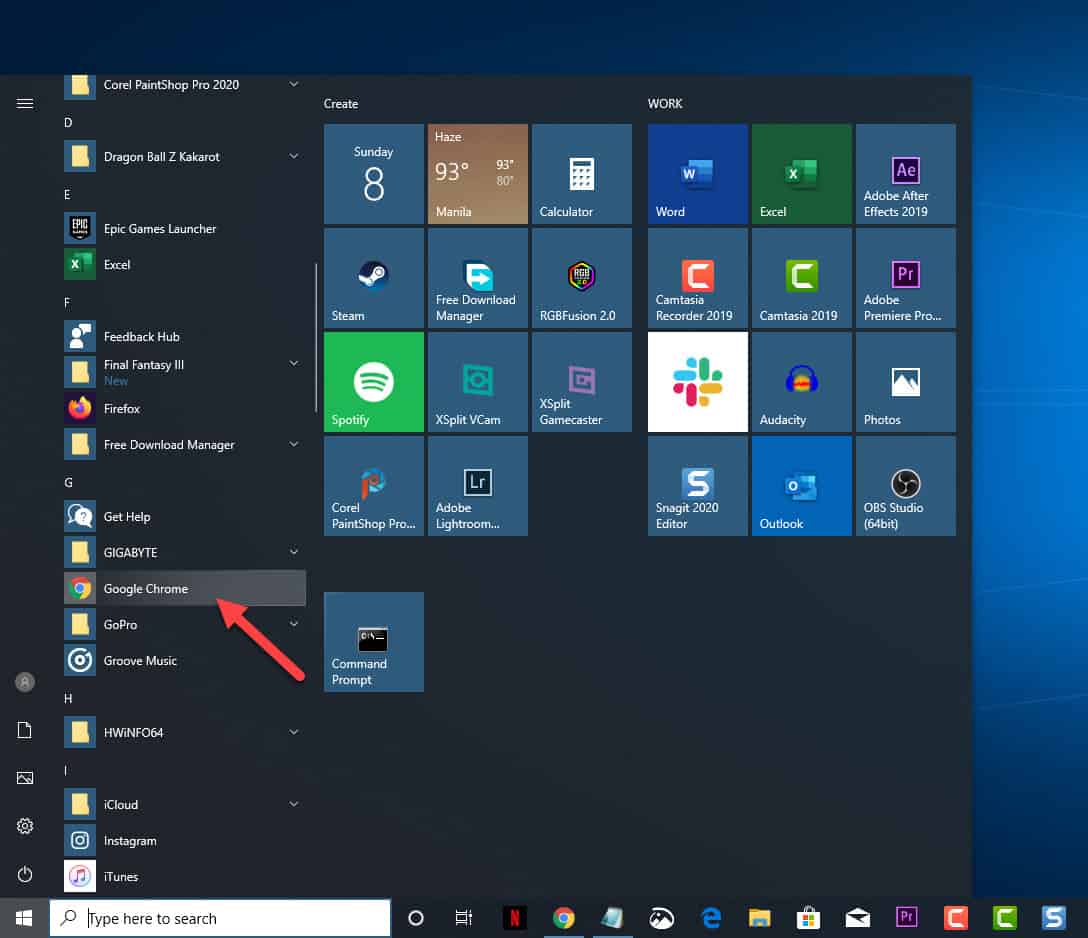Launch Adobe After Effects 2019 tile
The height and width of the screenshot is (938, 1088).
point(906,173)
